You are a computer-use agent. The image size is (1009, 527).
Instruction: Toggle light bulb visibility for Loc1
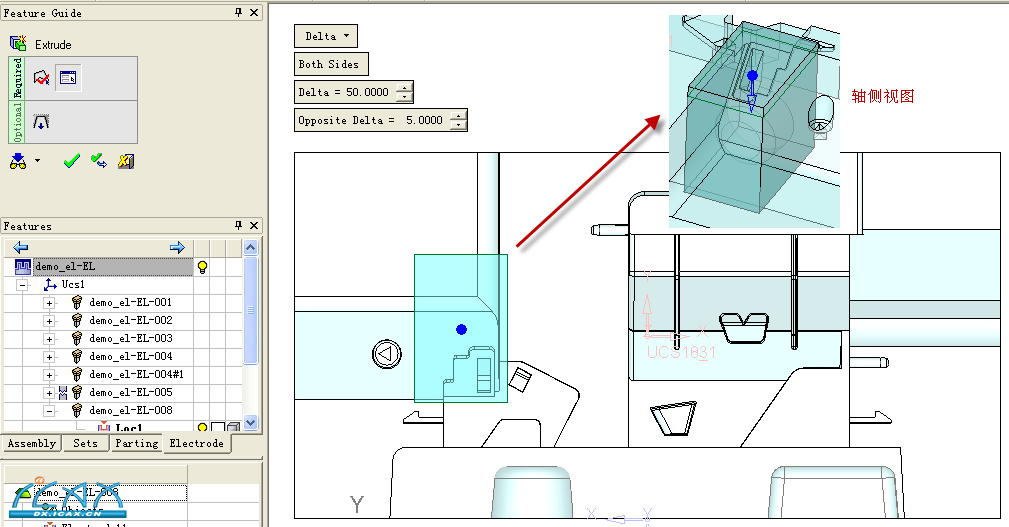(x=202, y=428)
